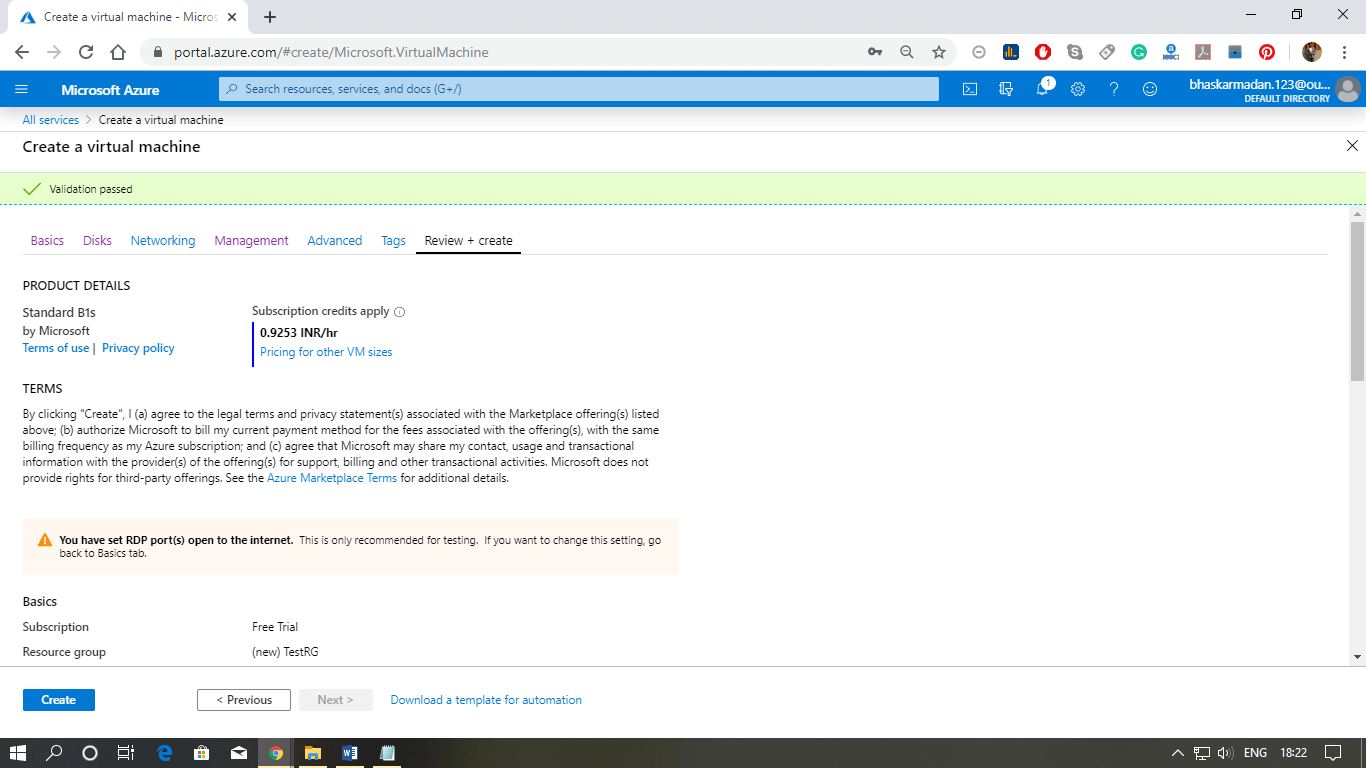View subscription credits info tooltip

tap(399, 311)
